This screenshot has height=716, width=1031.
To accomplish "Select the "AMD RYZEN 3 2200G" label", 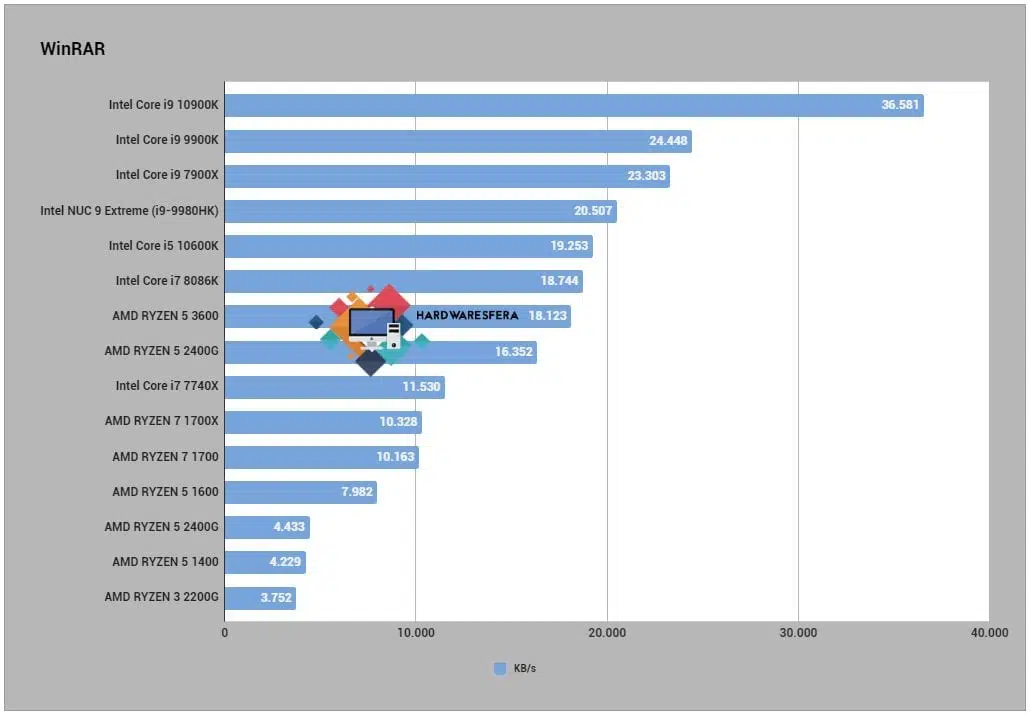I will tap(162, 596).
